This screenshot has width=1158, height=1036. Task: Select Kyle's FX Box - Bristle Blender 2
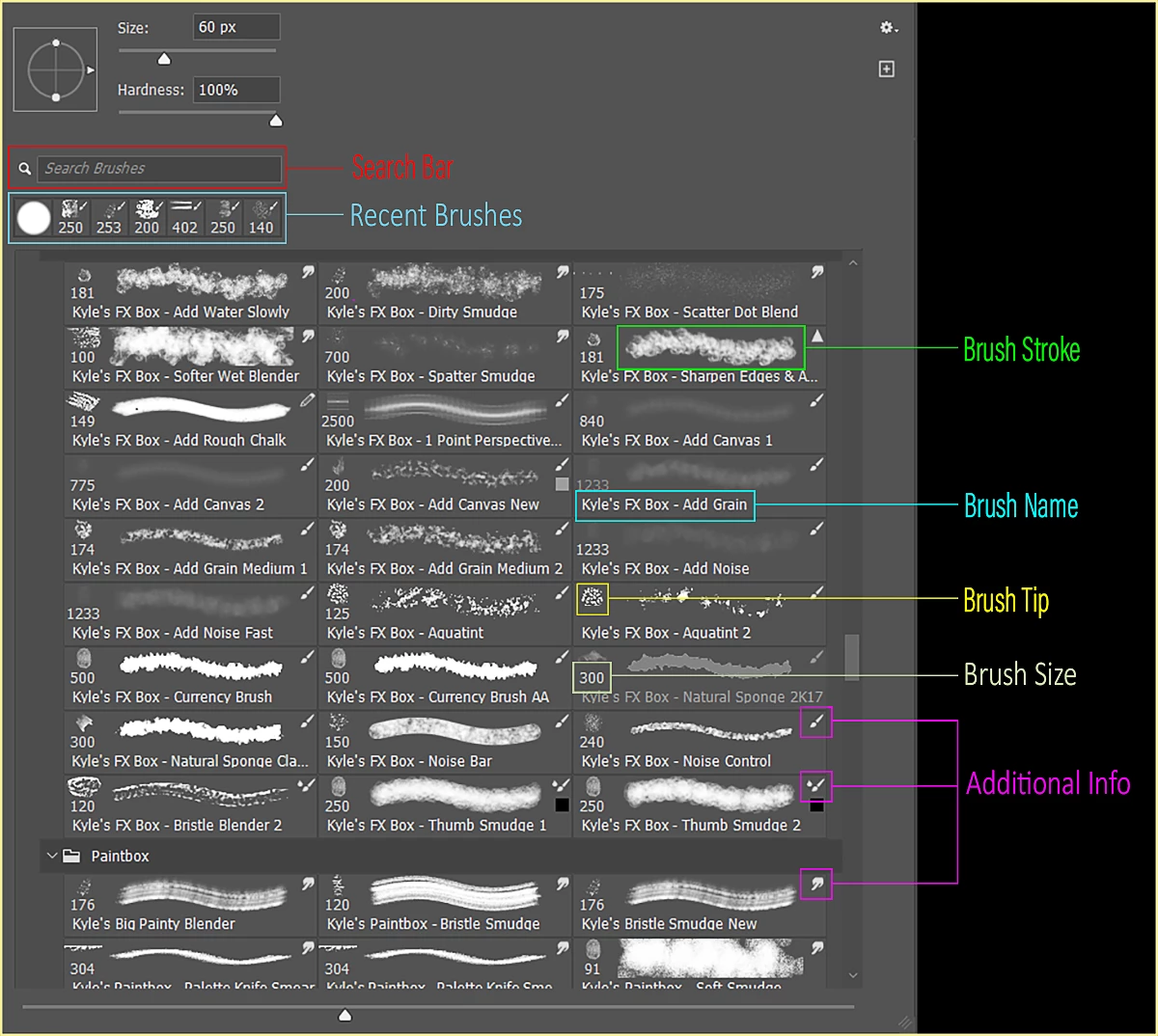click(x=191, y=806)
